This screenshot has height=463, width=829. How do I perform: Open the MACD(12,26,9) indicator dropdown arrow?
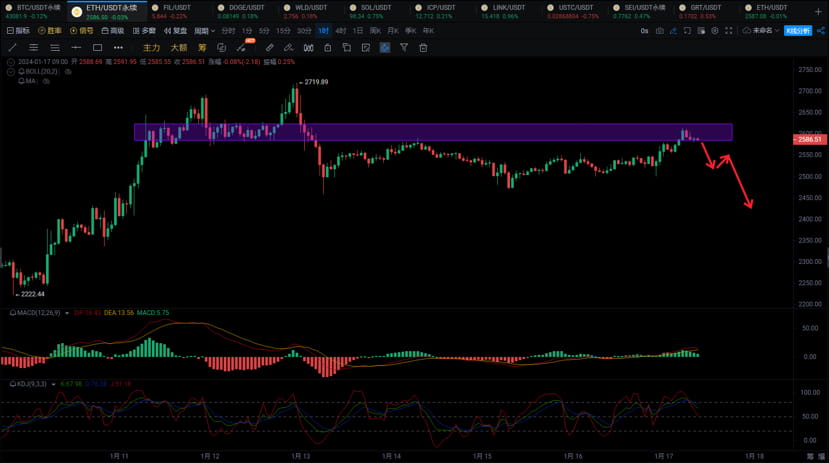(67, 313)
